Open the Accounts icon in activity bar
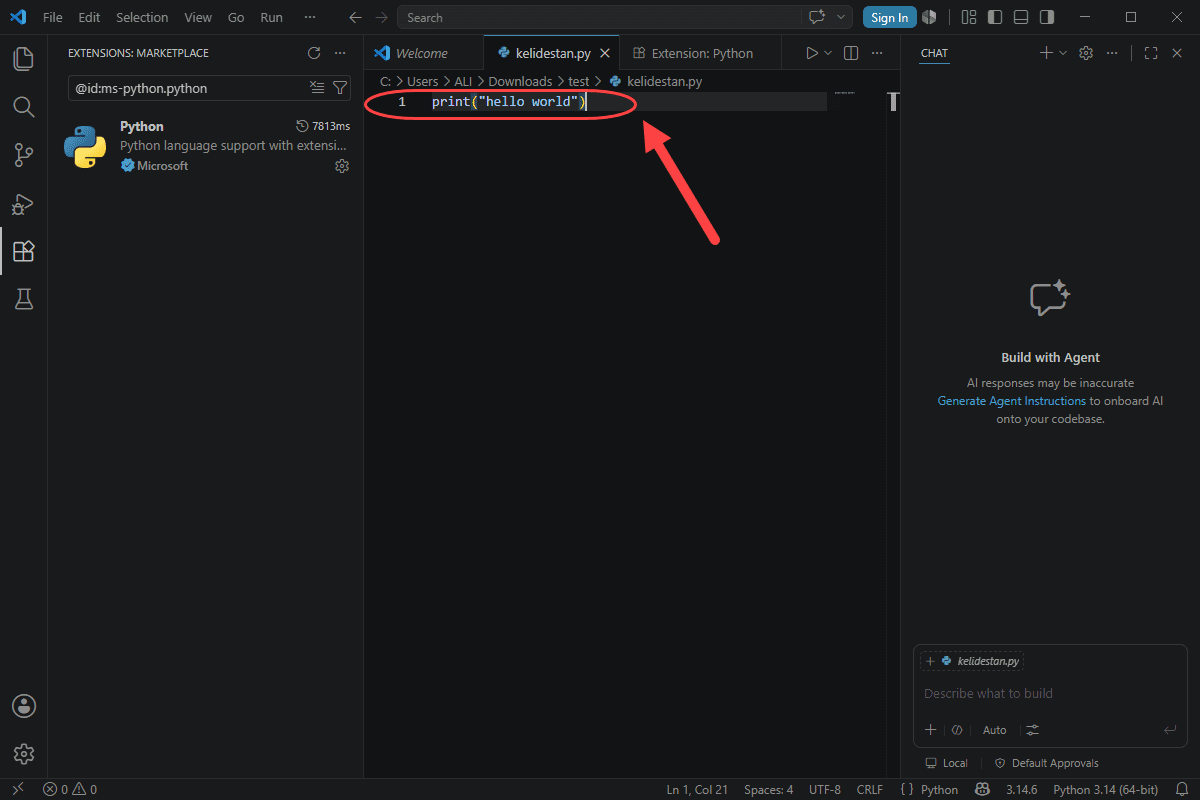Image resolution: width=1200 pixels, height=800 pixels. [x=24, y=706]
